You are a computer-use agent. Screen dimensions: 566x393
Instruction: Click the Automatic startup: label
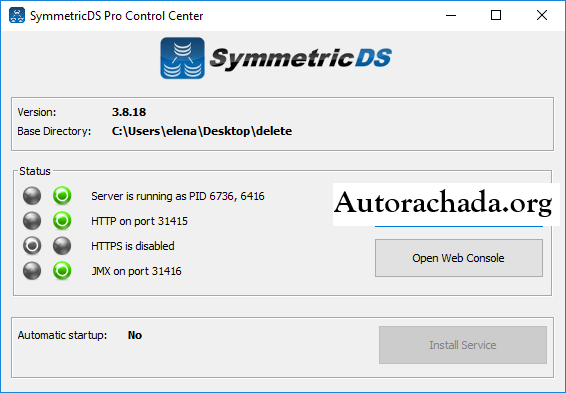pos(62,335)
